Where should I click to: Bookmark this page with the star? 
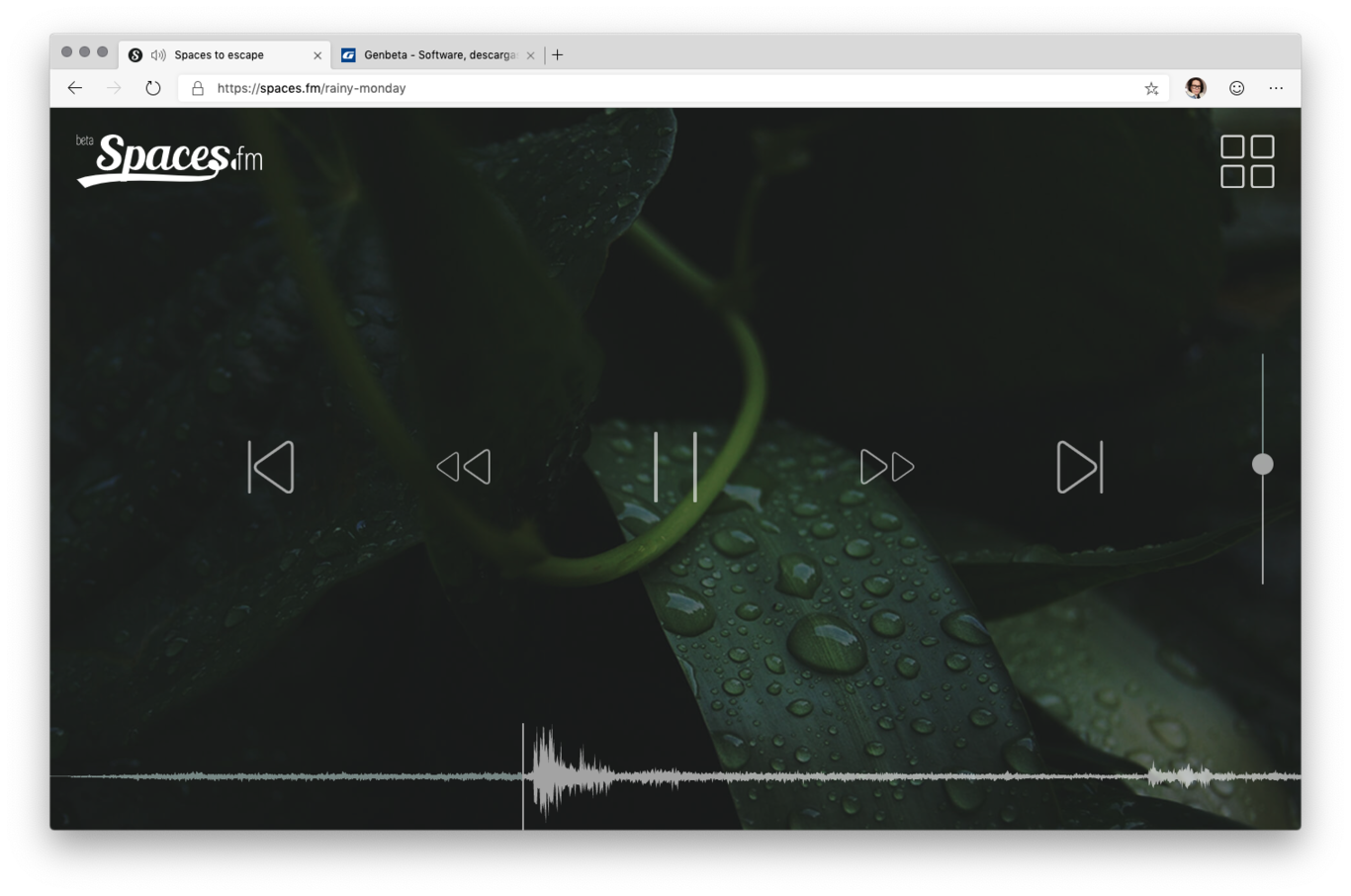pyautogui.click(x=1151, y=88)
